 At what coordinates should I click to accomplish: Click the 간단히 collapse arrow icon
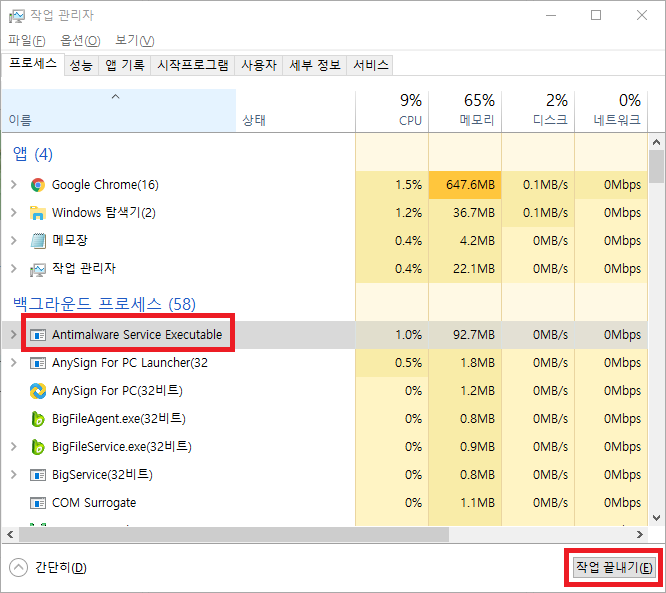point(18,568)
